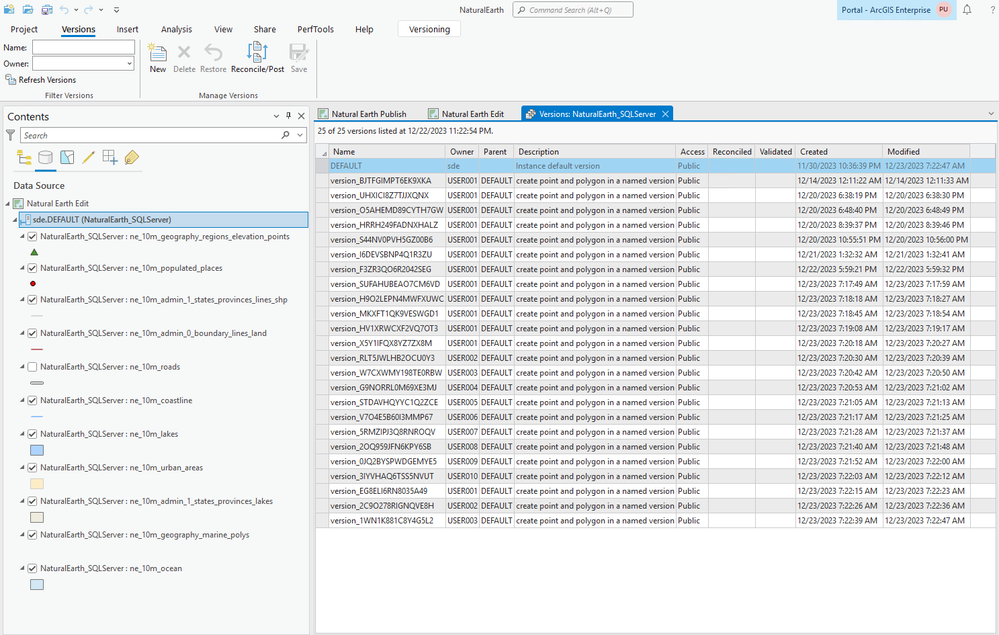999x635 pixels.
Task: Click the version Name filter field
Action: point(83,47)
